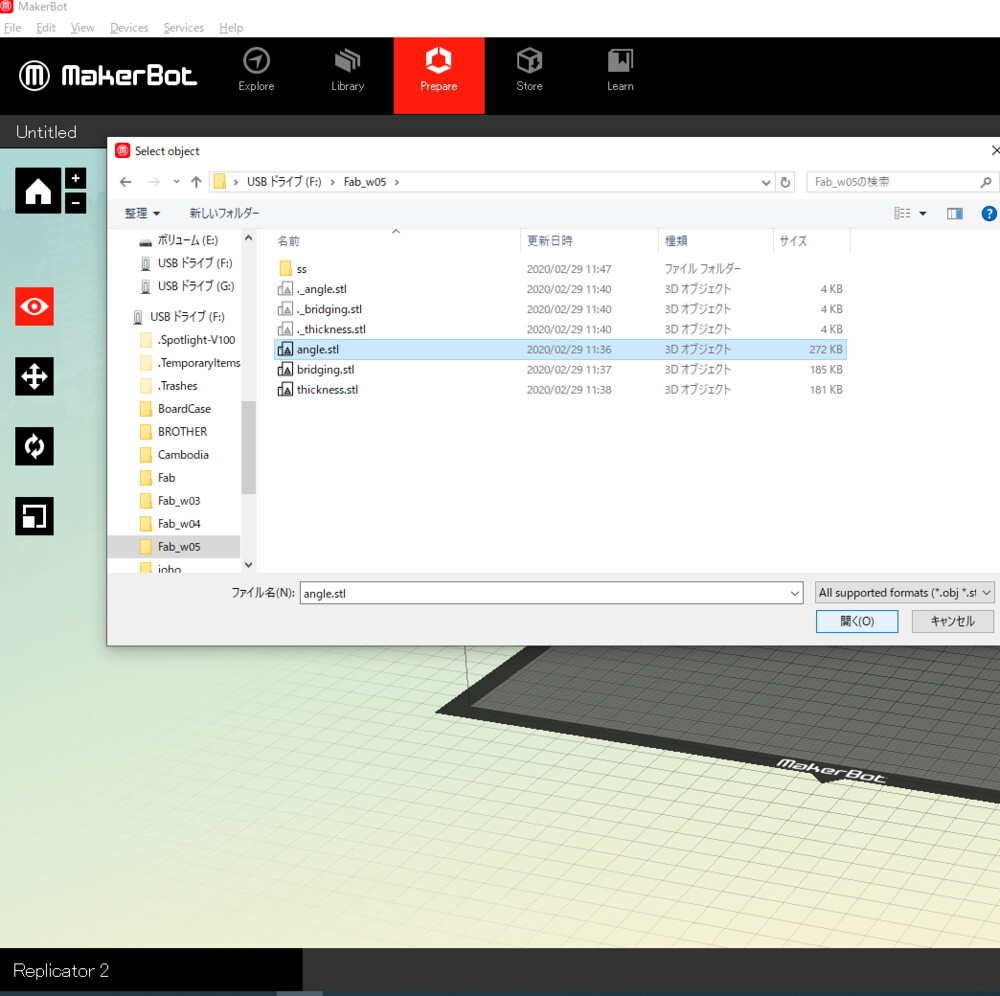Open the Services menu

184,28
